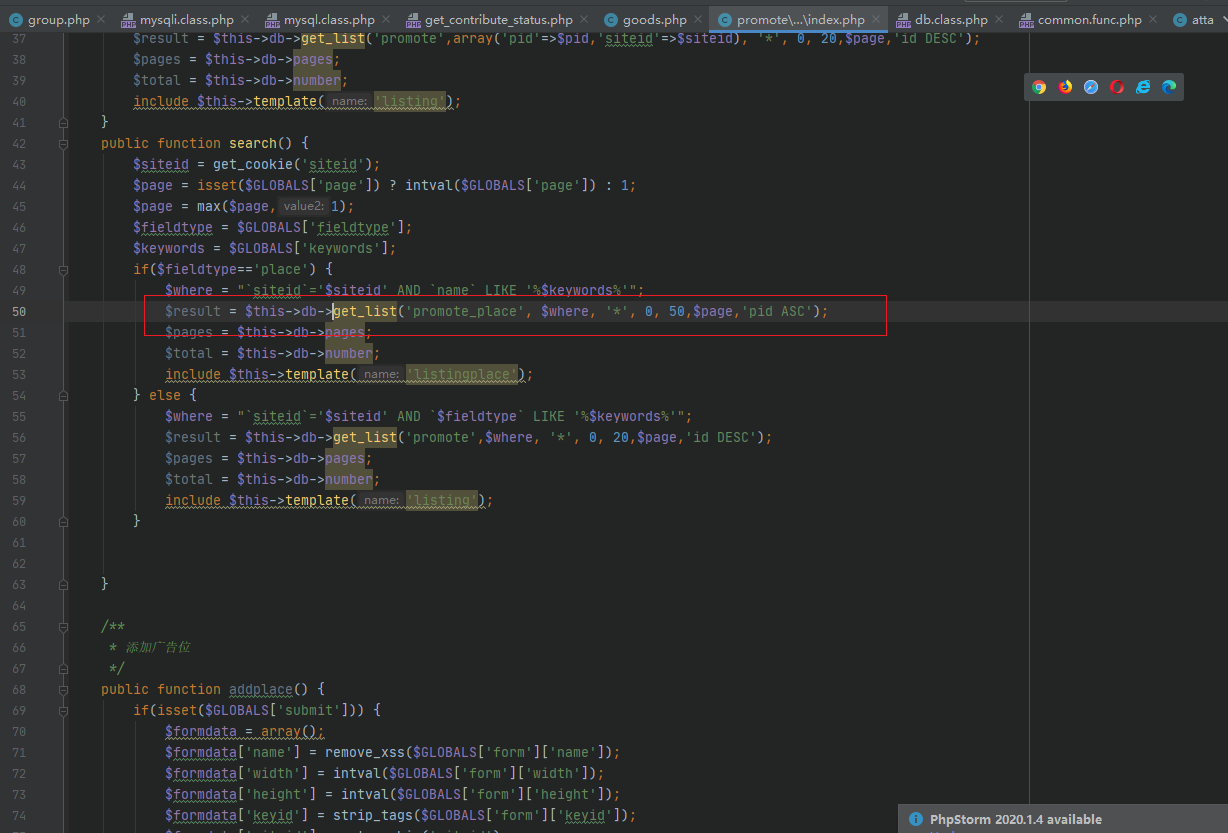Open page in Firefox browser icon
Screen dimensions: 1228x833
tap(1065, 87)
